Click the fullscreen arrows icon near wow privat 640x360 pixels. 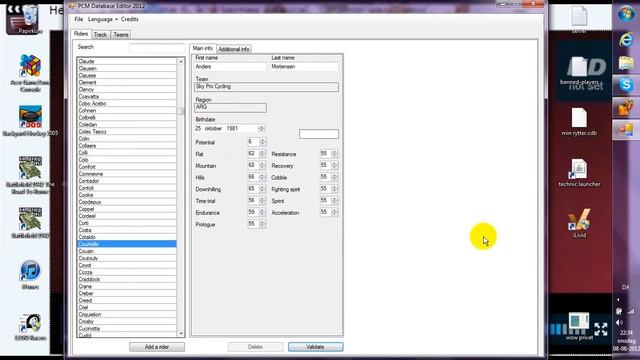pyautogui.click(x=601, y=329)
